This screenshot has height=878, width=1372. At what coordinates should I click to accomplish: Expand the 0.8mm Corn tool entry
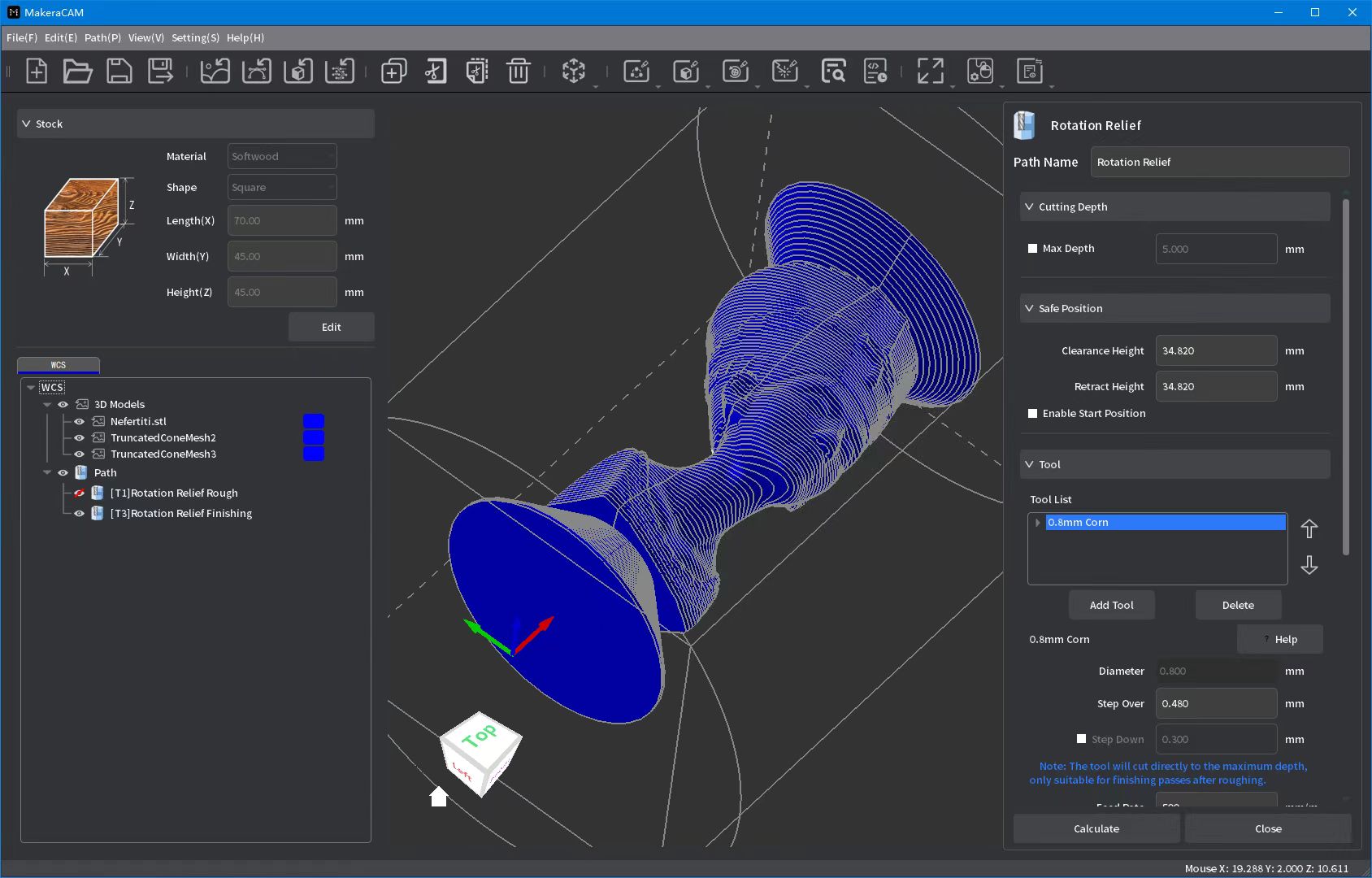[1037, 523]
